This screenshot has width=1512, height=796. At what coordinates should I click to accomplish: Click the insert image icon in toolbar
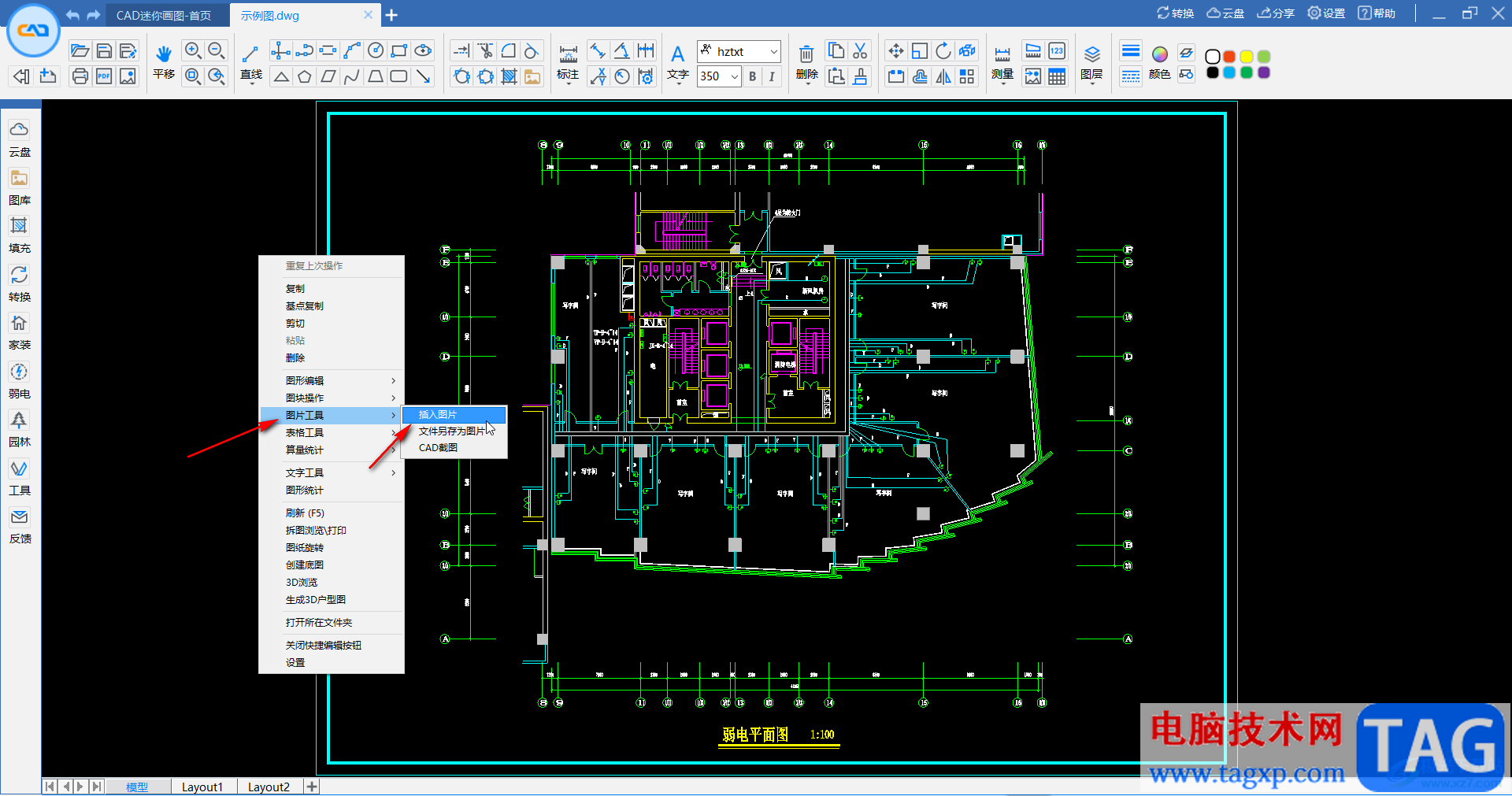tap(533, 76)
